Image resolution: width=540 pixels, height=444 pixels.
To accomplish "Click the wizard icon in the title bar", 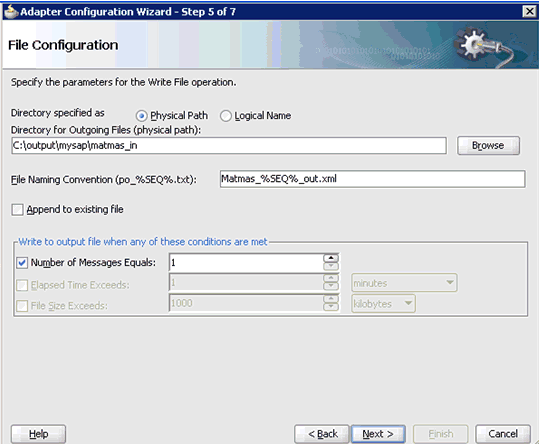I will (x=10, y=12).
